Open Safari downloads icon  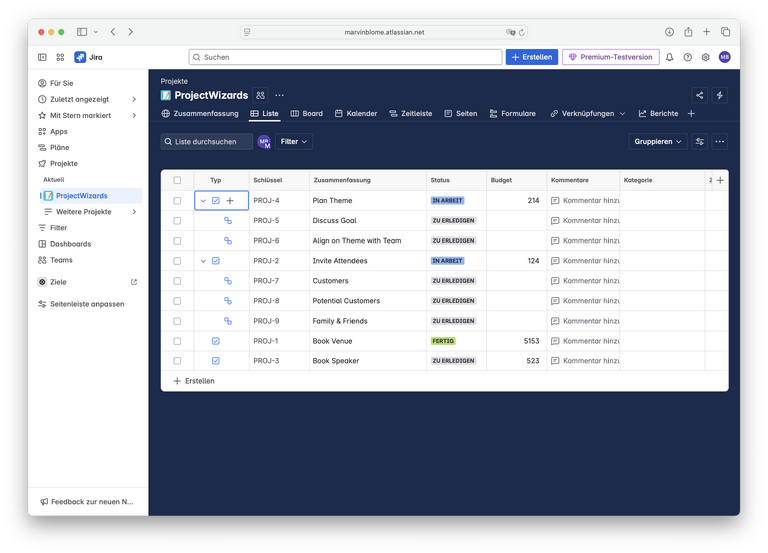669,32
